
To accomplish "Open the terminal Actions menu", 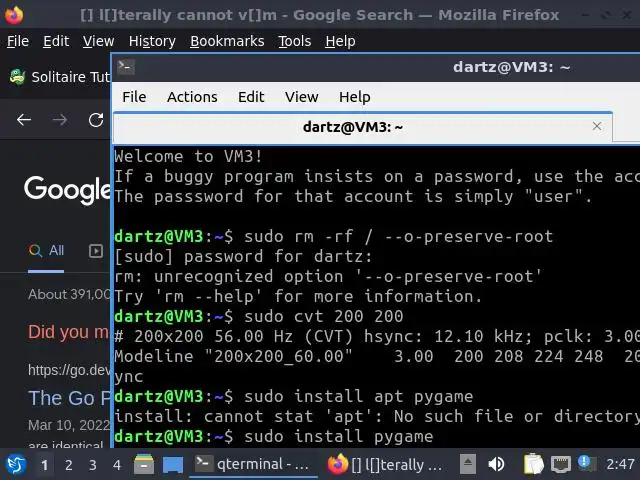I will (x=192, y=97).
